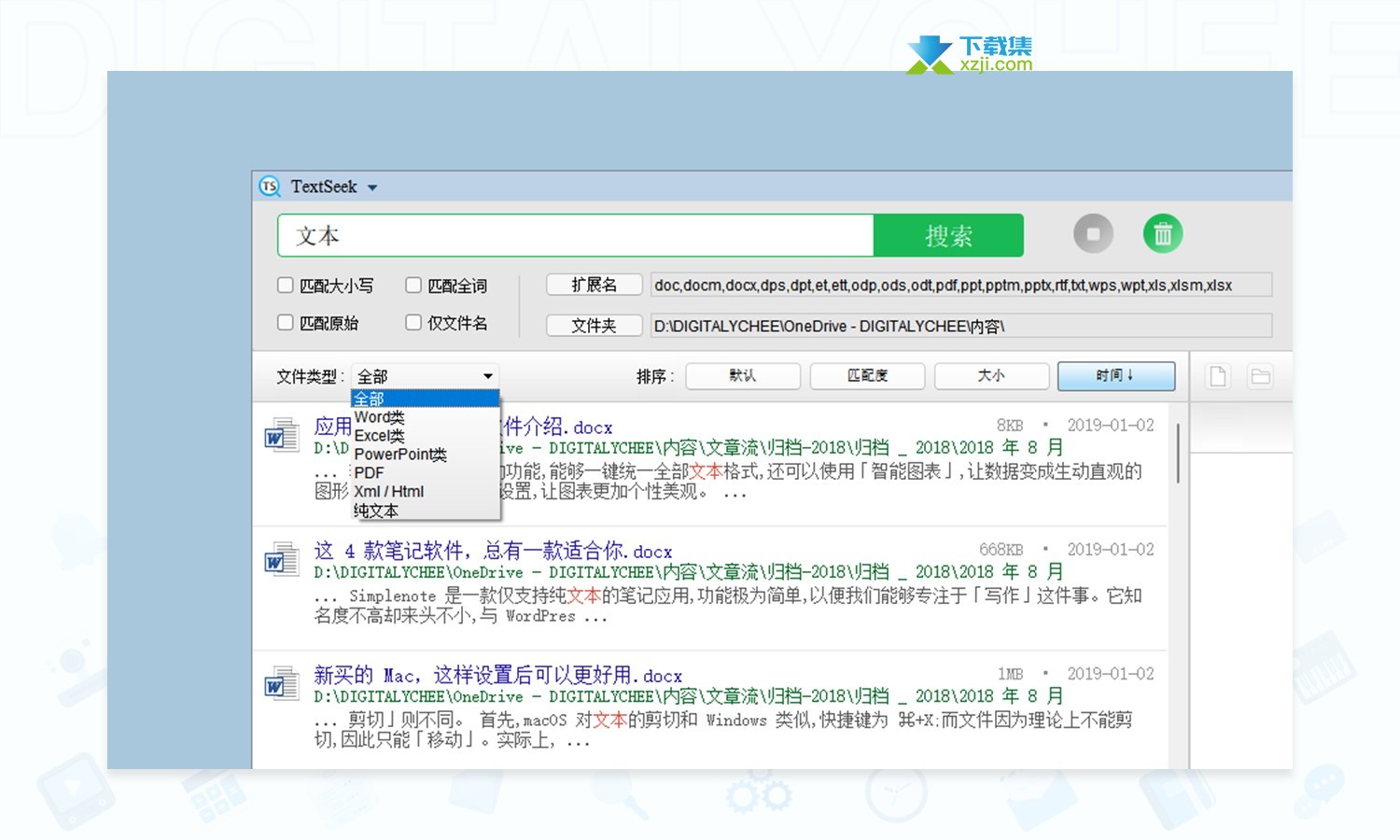Click the file path of the 8KB result
This screenshot has height=840, width=1400.
[689, 448]
